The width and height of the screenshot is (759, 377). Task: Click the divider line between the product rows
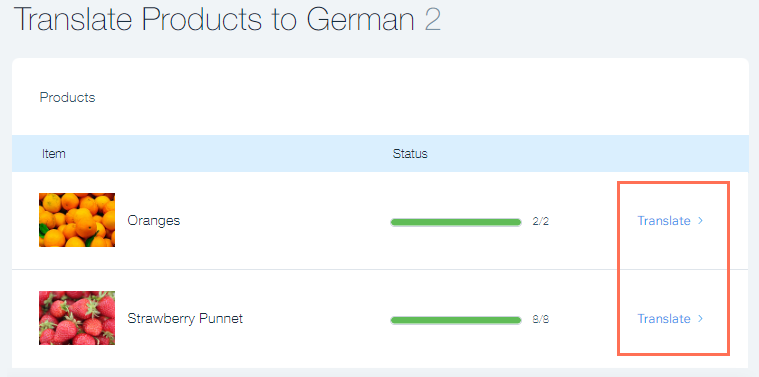380,269
